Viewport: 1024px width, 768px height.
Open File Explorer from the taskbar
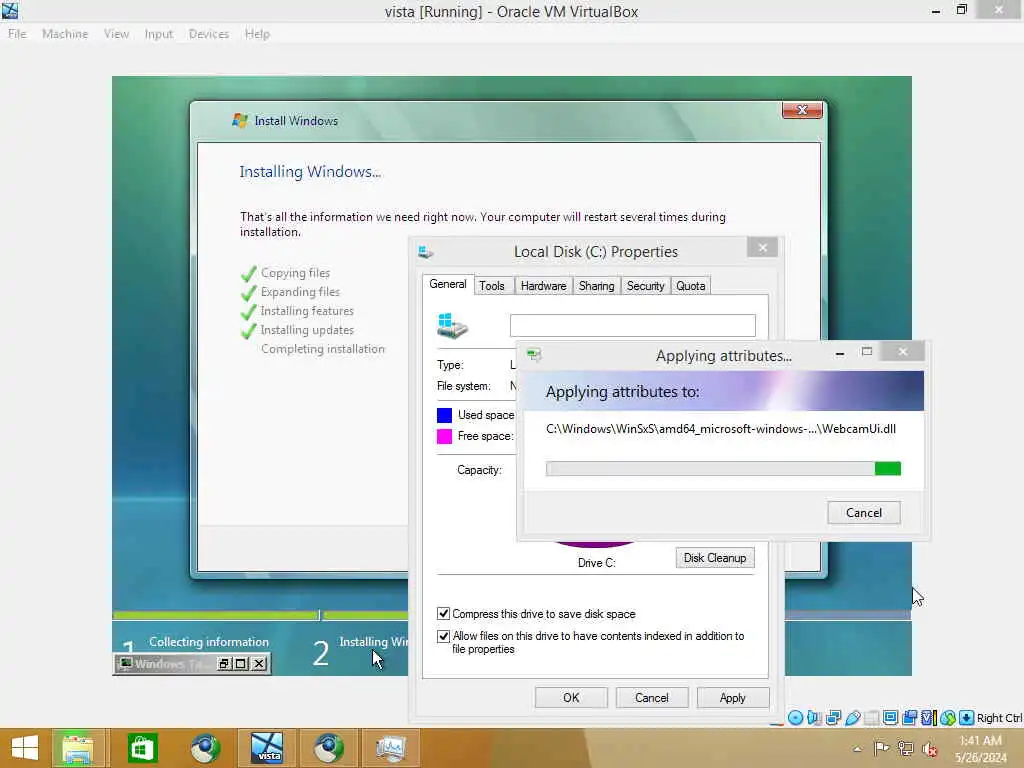point(77,748)
